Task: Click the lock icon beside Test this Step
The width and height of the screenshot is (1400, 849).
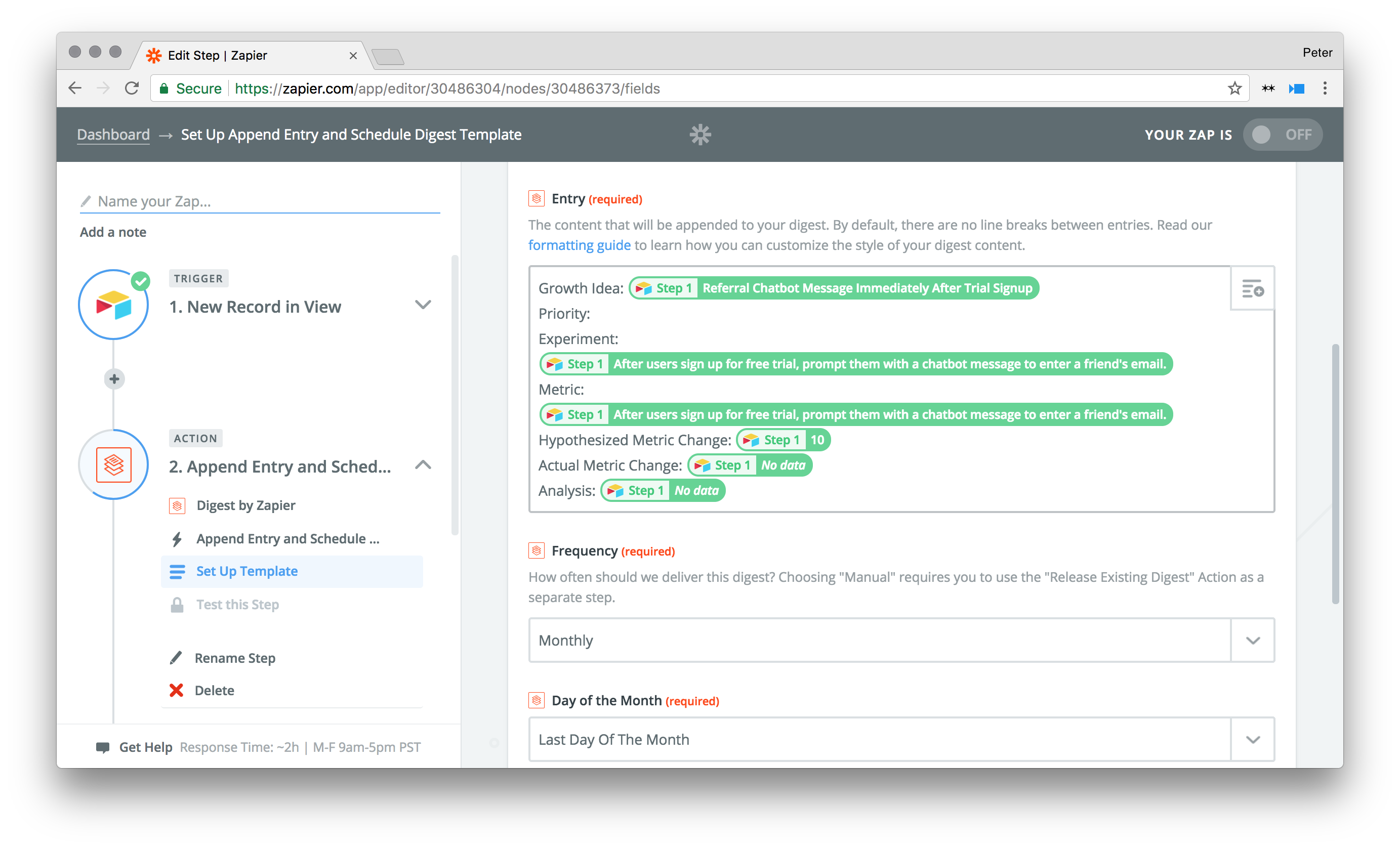Action: (x=177, y=604)
